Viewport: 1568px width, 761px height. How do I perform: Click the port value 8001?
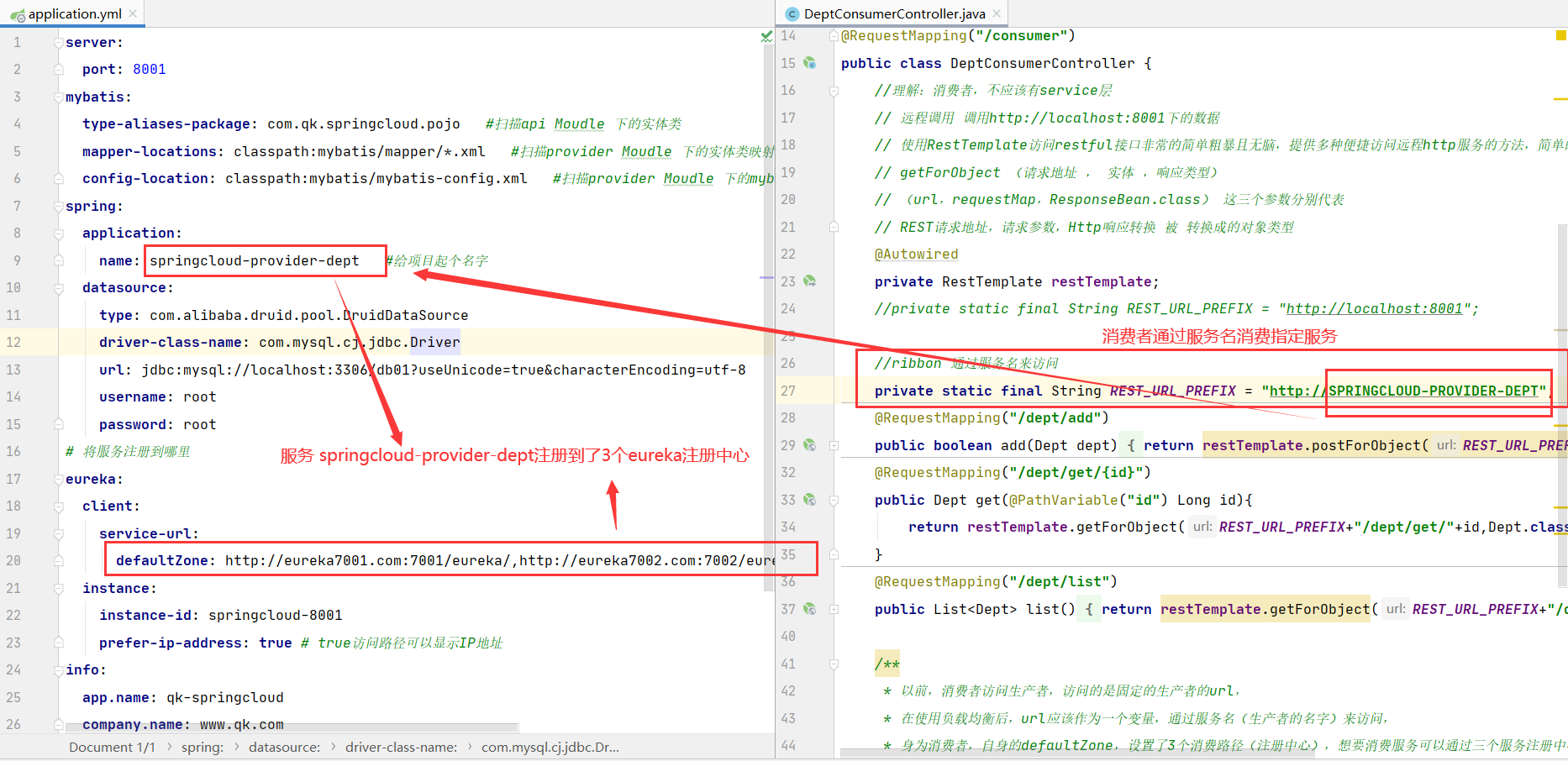[150, 70]
